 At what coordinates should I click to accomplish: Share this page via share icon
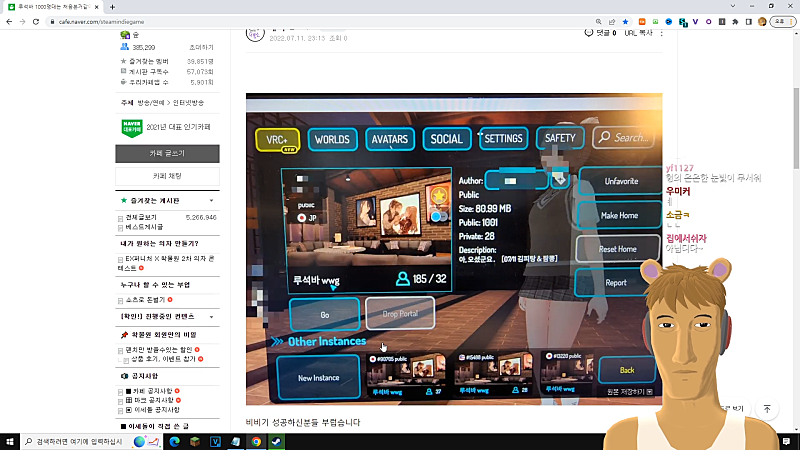click(x=612, y=22)
